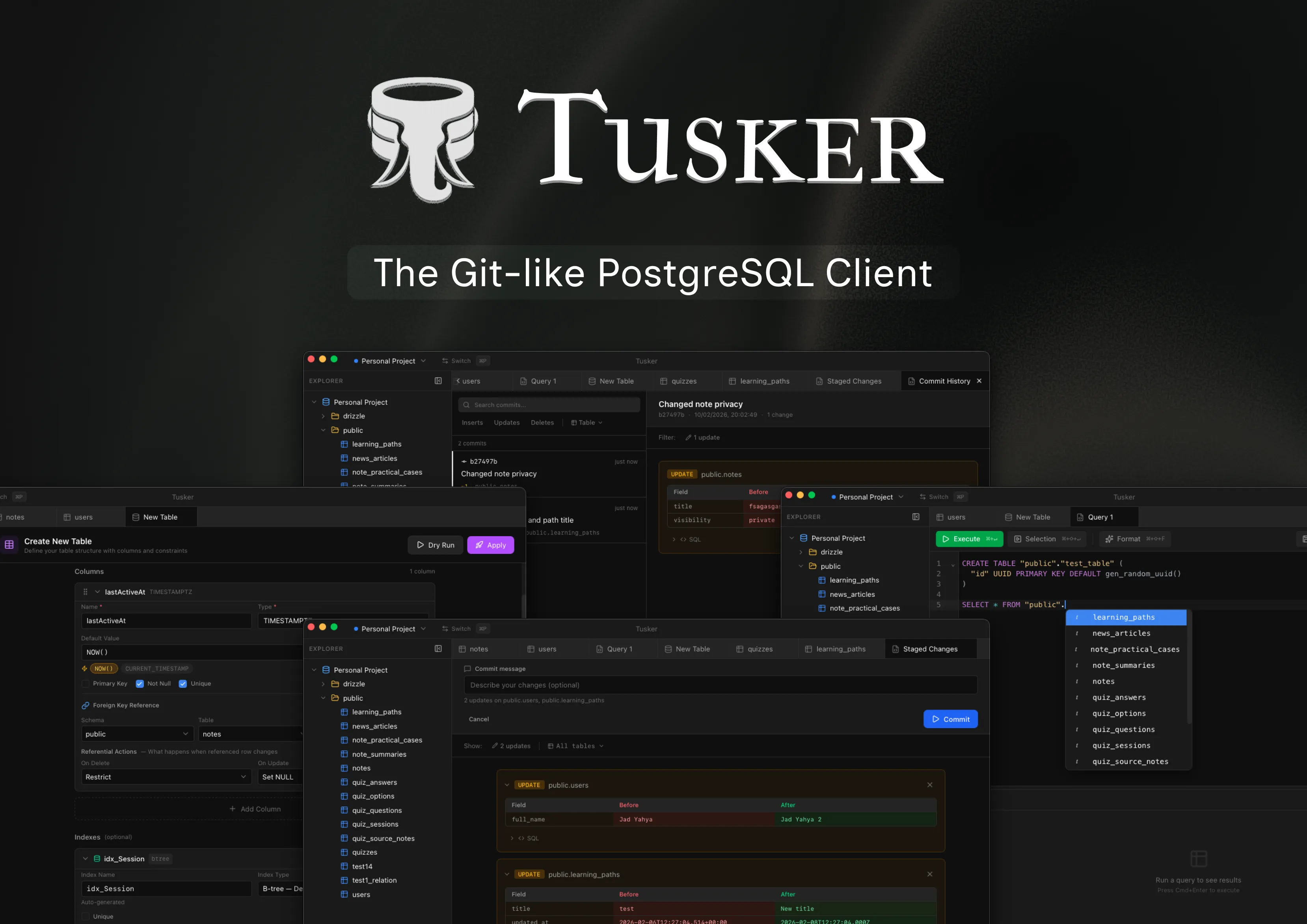
Task: Open the On Delete Restrict dropdown
Action: (166, 777)
